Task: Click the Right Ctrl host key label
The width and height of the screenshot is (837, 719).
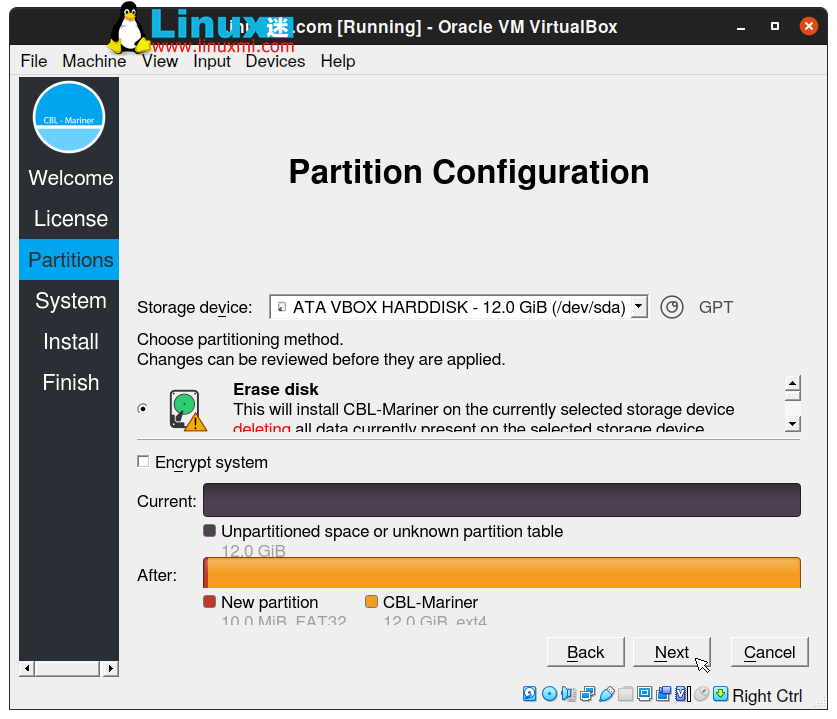Action: (x=767, y=696)
